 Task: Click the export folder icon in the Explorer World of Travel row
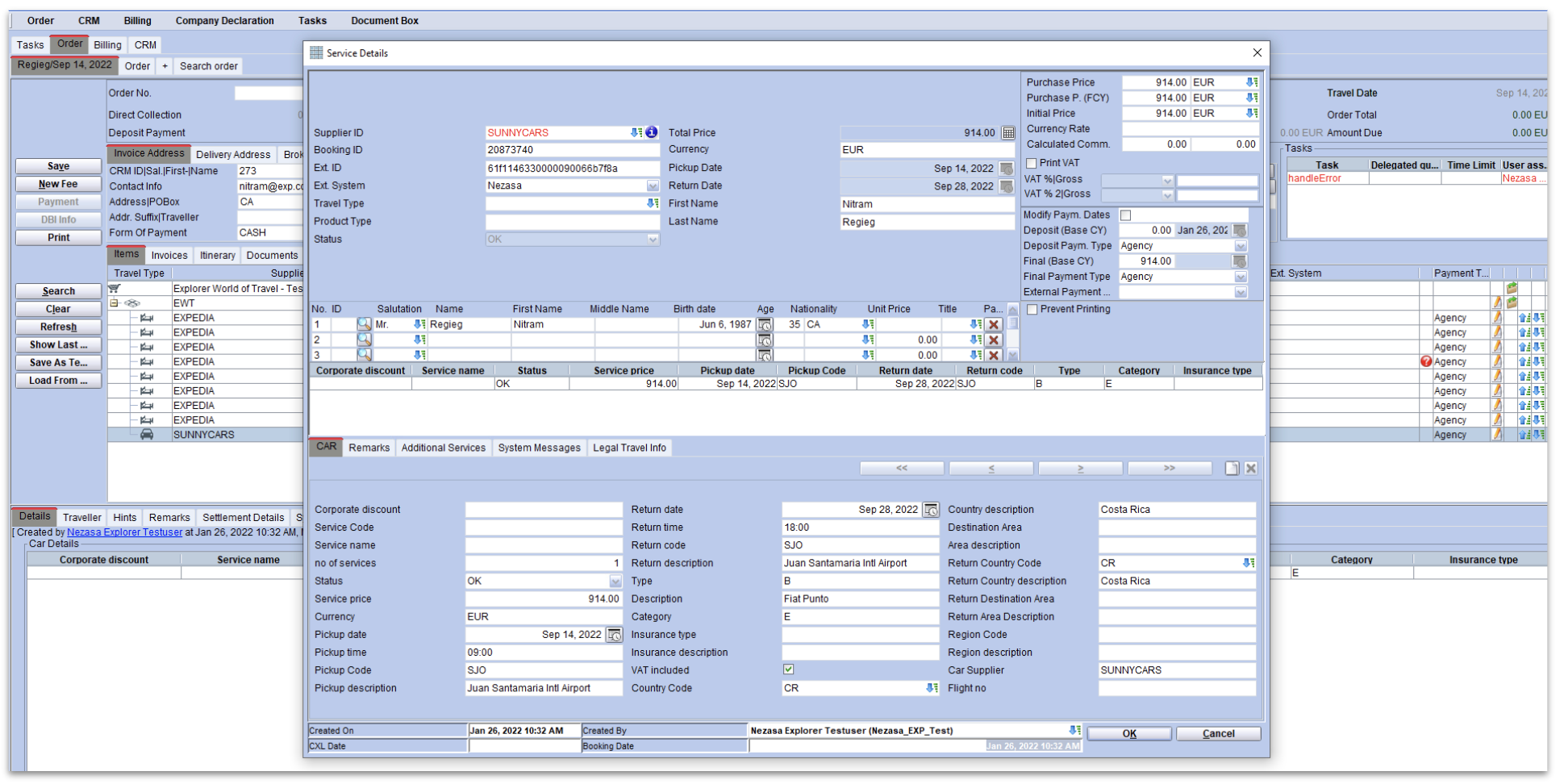1512,288
